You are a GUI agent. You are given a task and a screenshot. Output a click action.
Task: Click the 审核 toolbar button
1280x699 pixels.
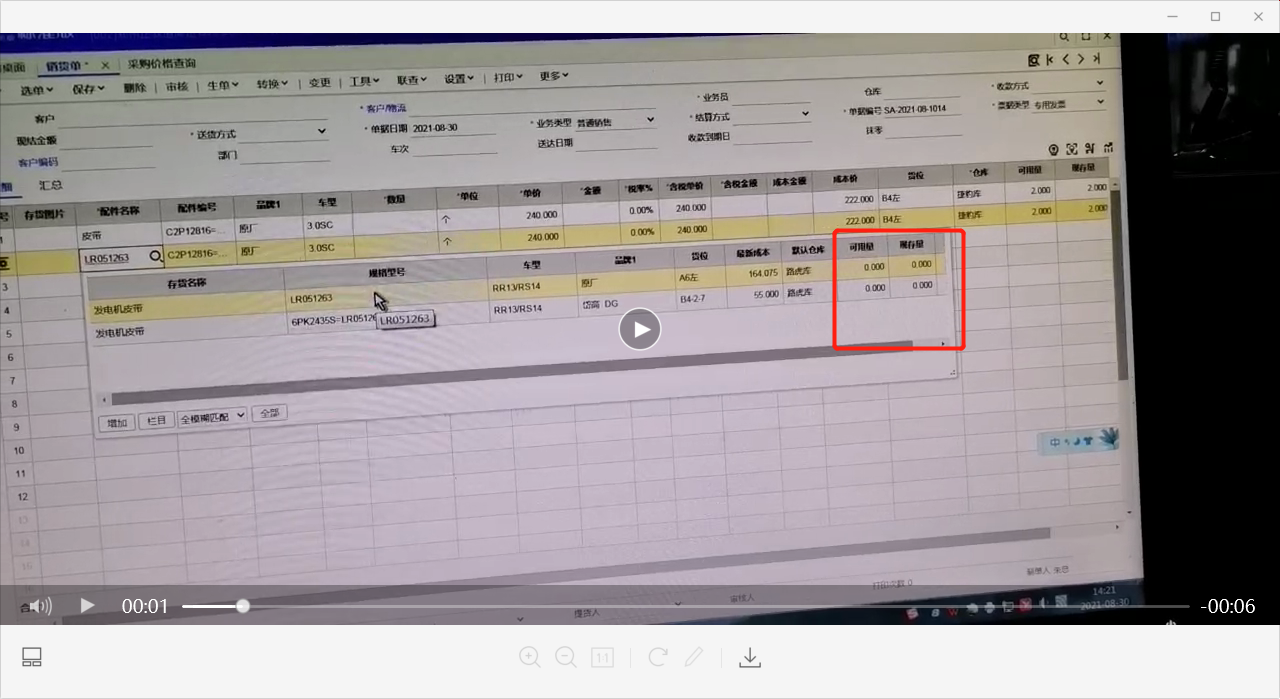pos(177,86)
